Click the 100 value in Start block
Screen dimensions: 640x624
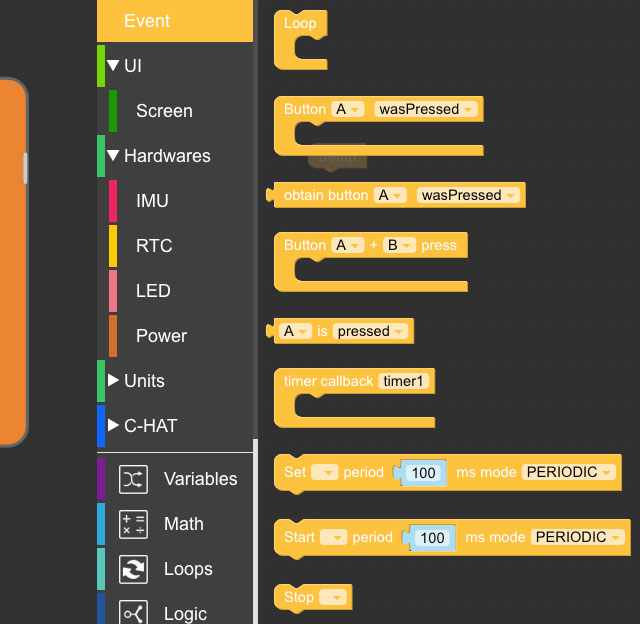[432, 538]
